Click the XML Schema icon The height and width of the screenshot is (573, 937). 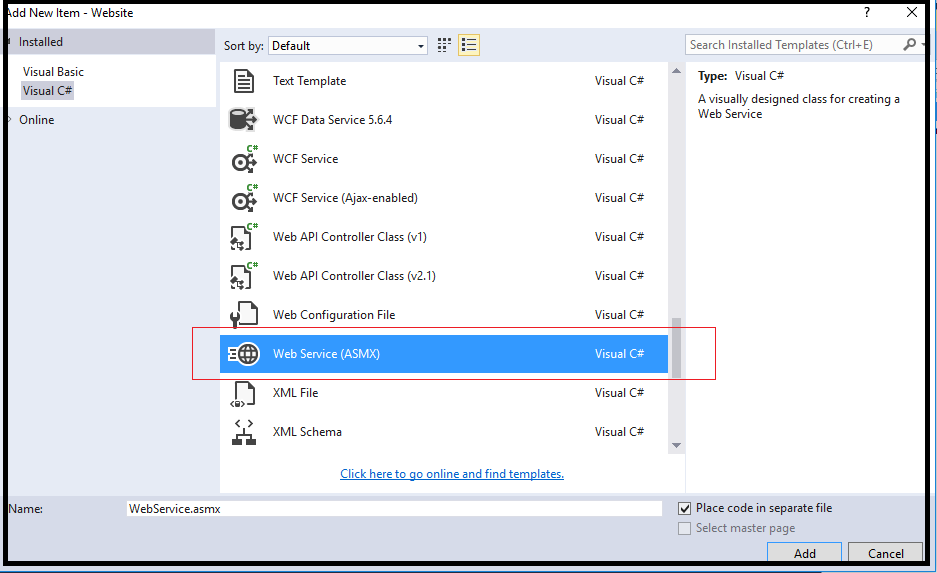pos(244,432)
